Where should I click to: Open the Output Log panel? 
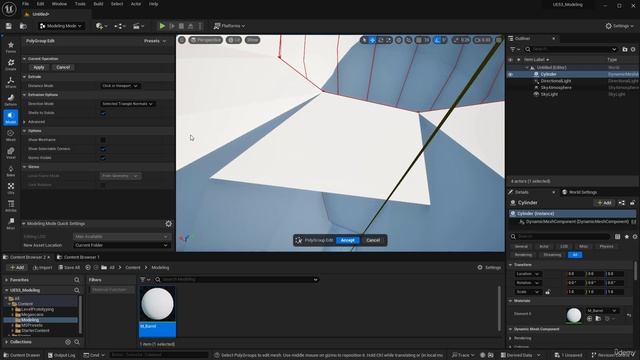click(61, 355)
